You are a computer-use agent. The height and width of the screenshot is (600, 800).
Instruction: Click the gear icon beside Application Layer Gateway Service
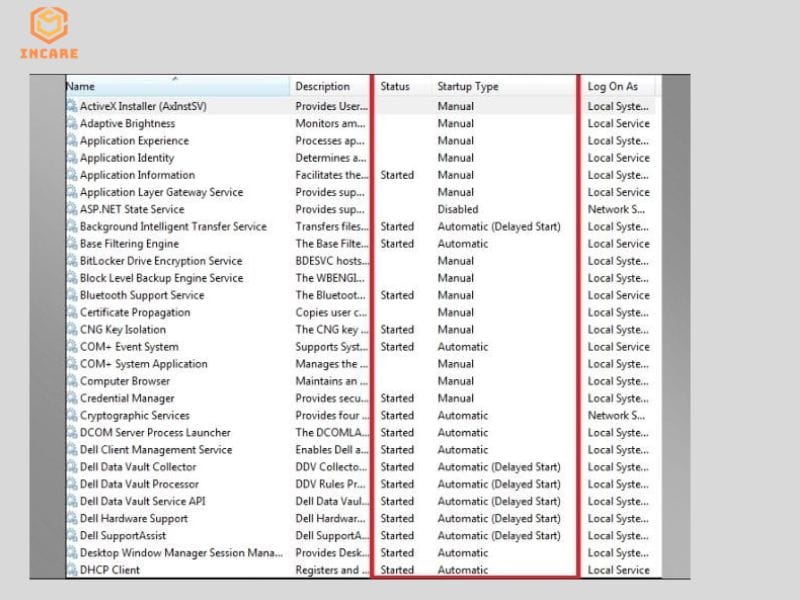72,192
